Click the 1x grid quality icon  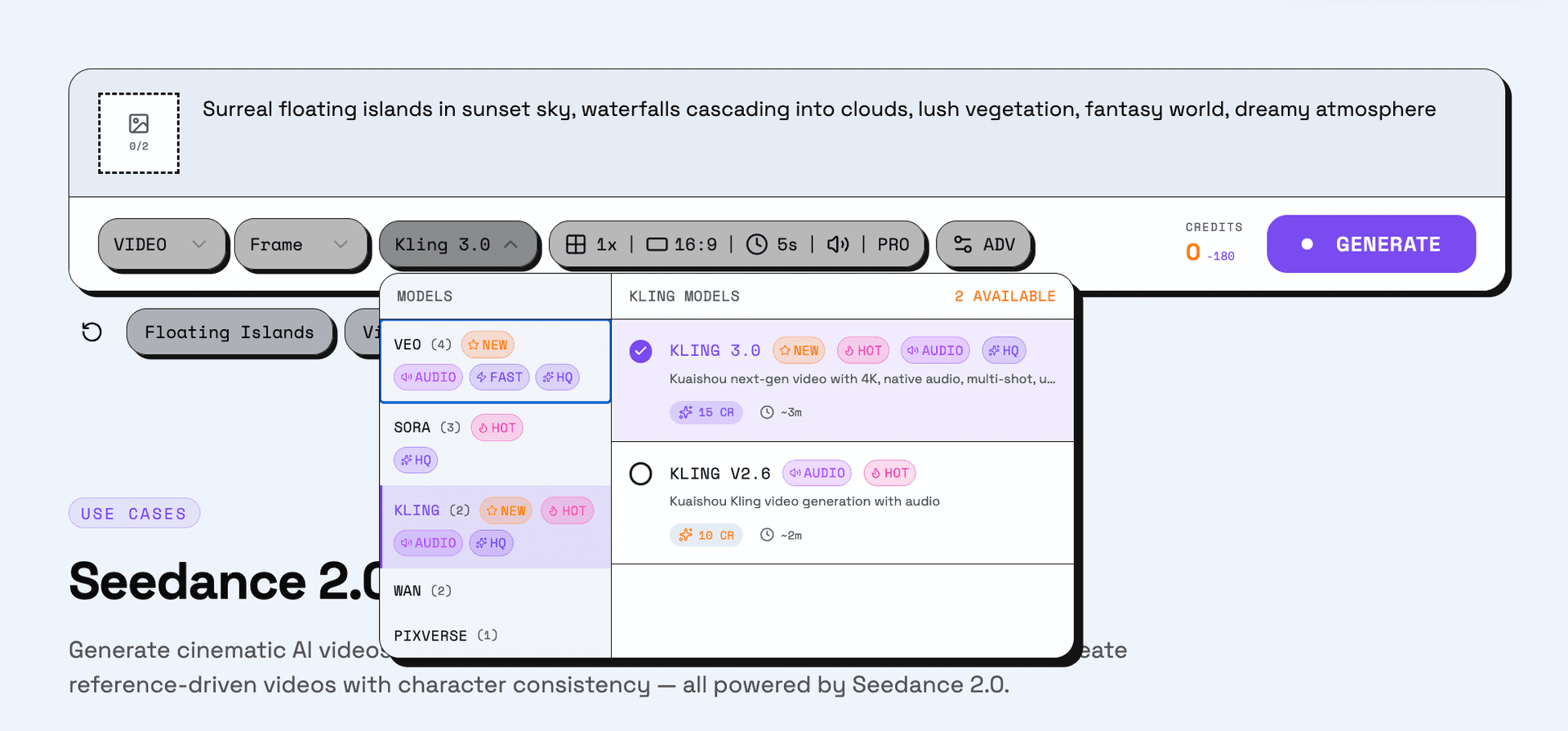tap(577, 244)
